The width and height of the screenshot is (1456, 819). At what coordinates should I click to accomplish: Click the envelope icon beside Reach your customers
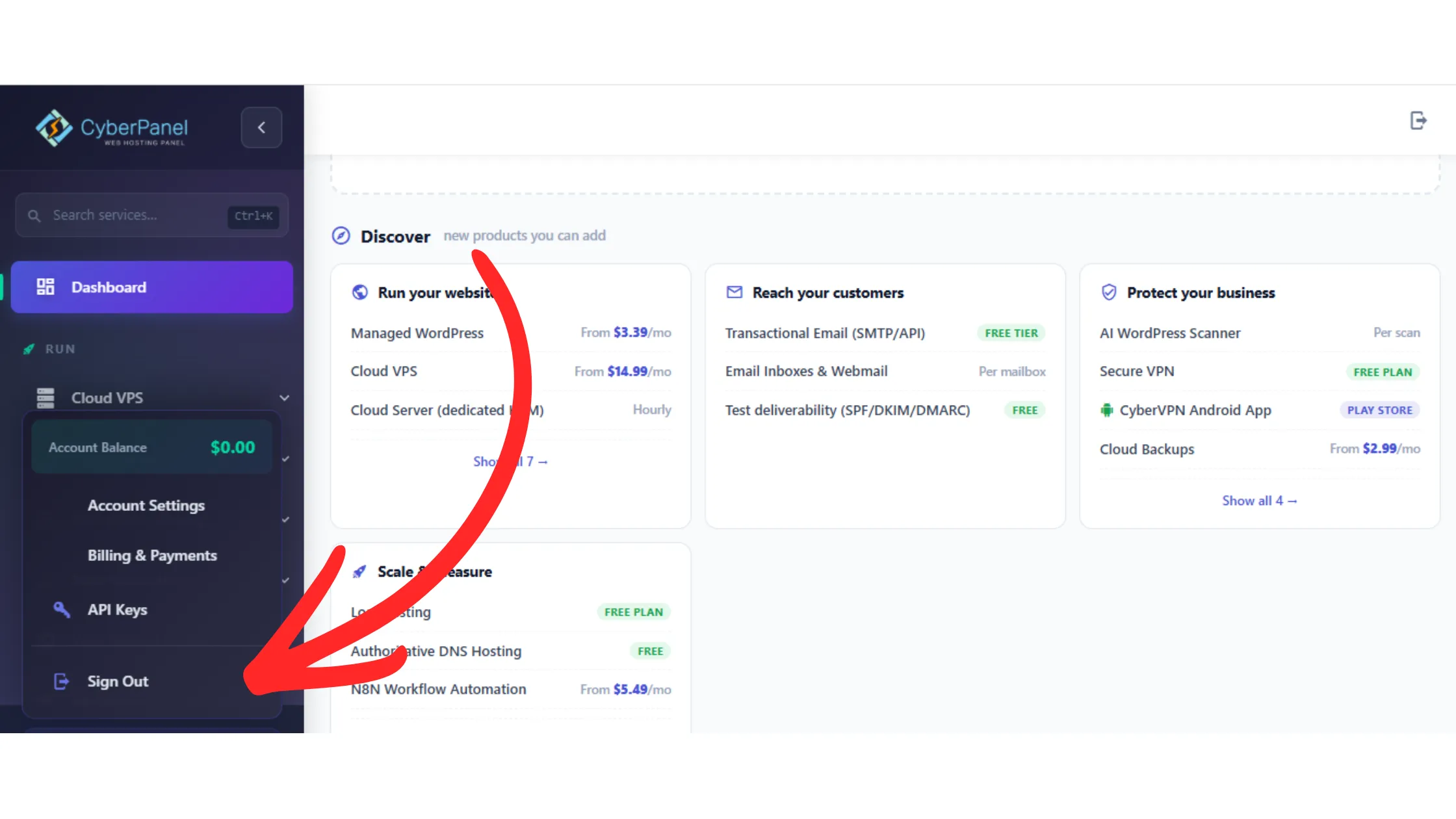[x=734, y=292]
